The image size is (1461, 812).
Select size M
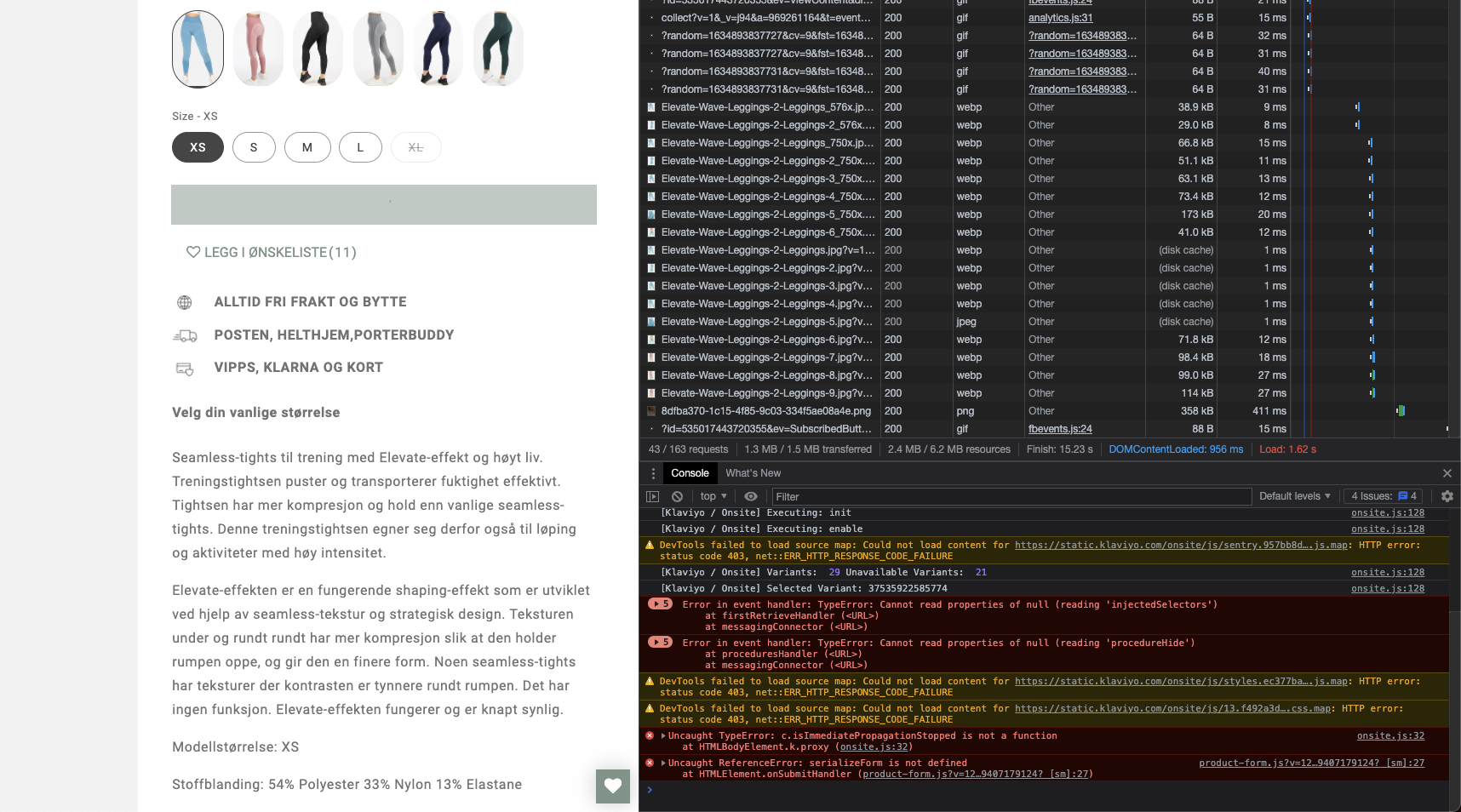click(x=307, y=147)
